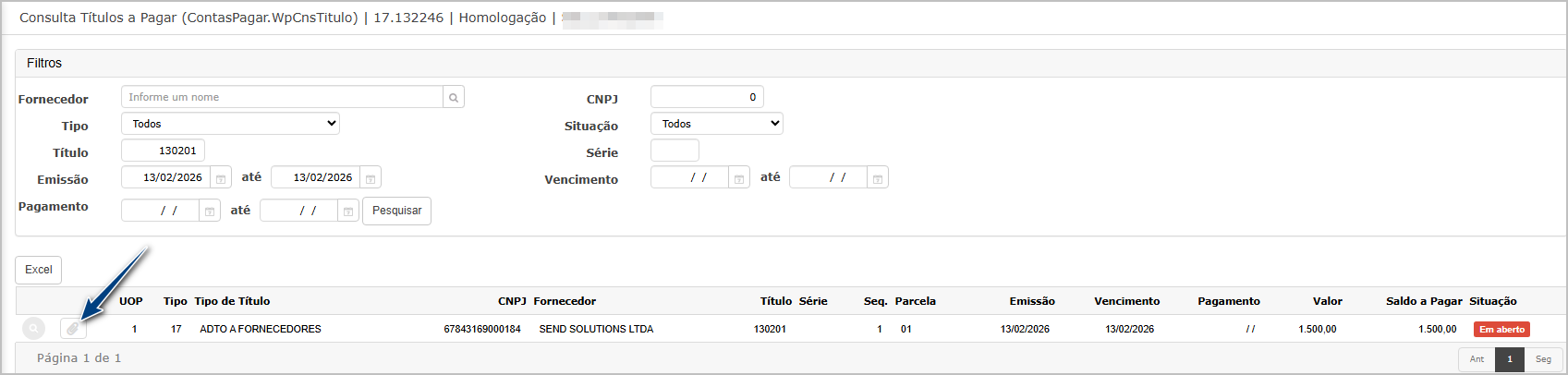Open the Vencimento end date calendar
Screen dimensions: 1568x375
pos(878,178)
